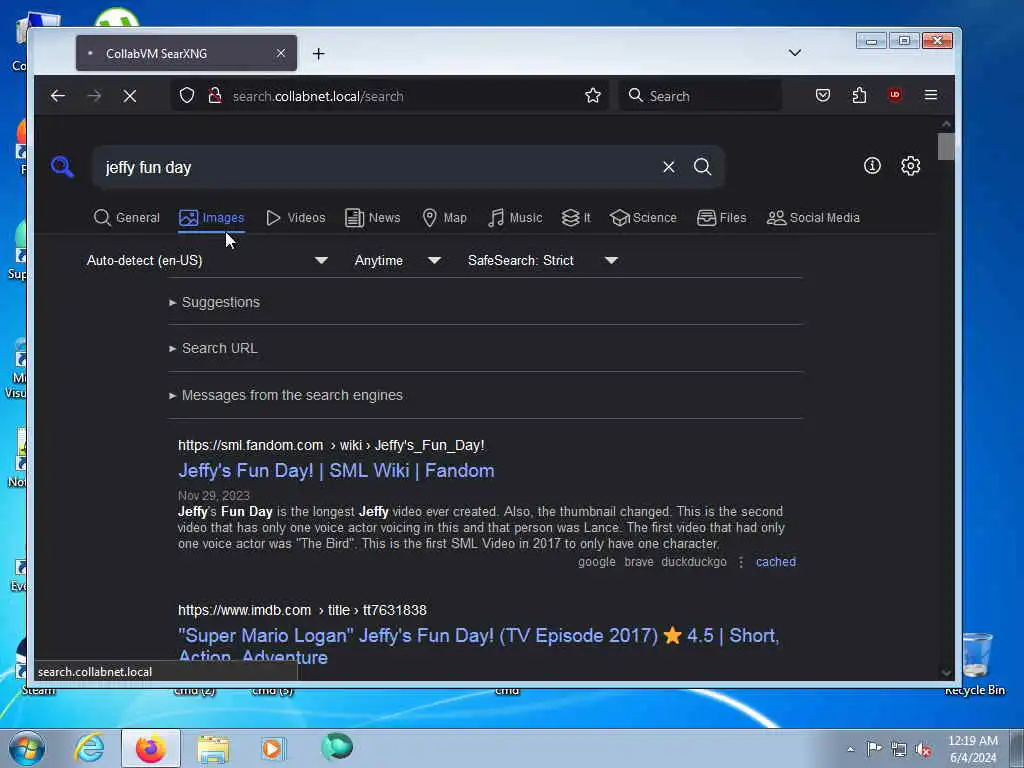Image resolution: width=1024 pixels, height=768 pixels.
Task: Switch to the Social Media search tab
Action: tap(813, 217)
